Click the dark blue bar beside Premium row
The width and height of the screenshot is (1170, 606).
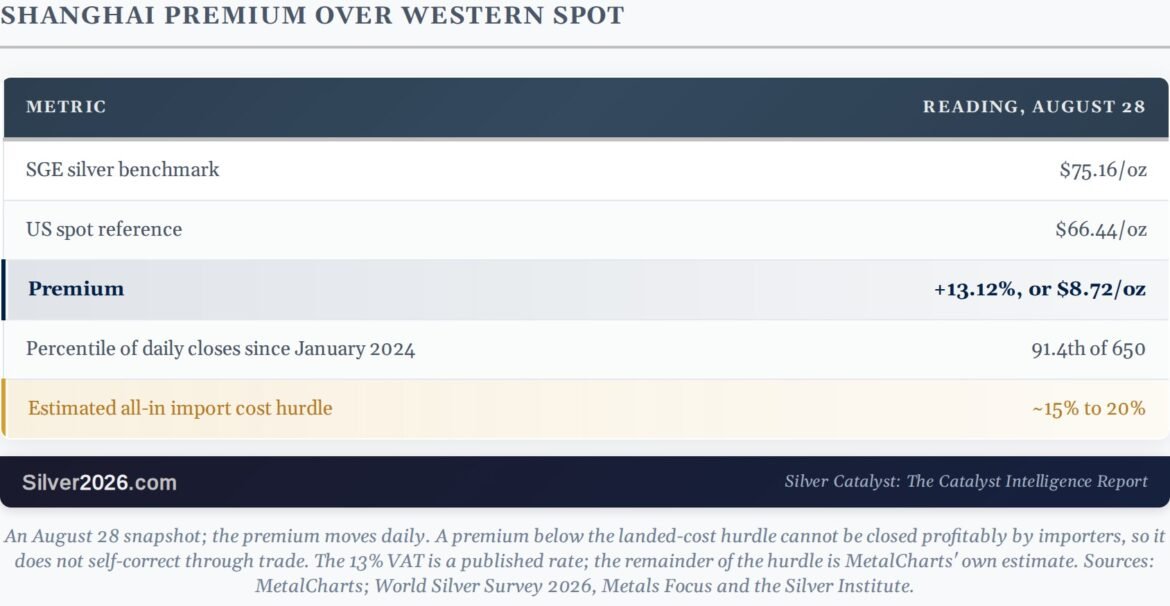[3, 290]
